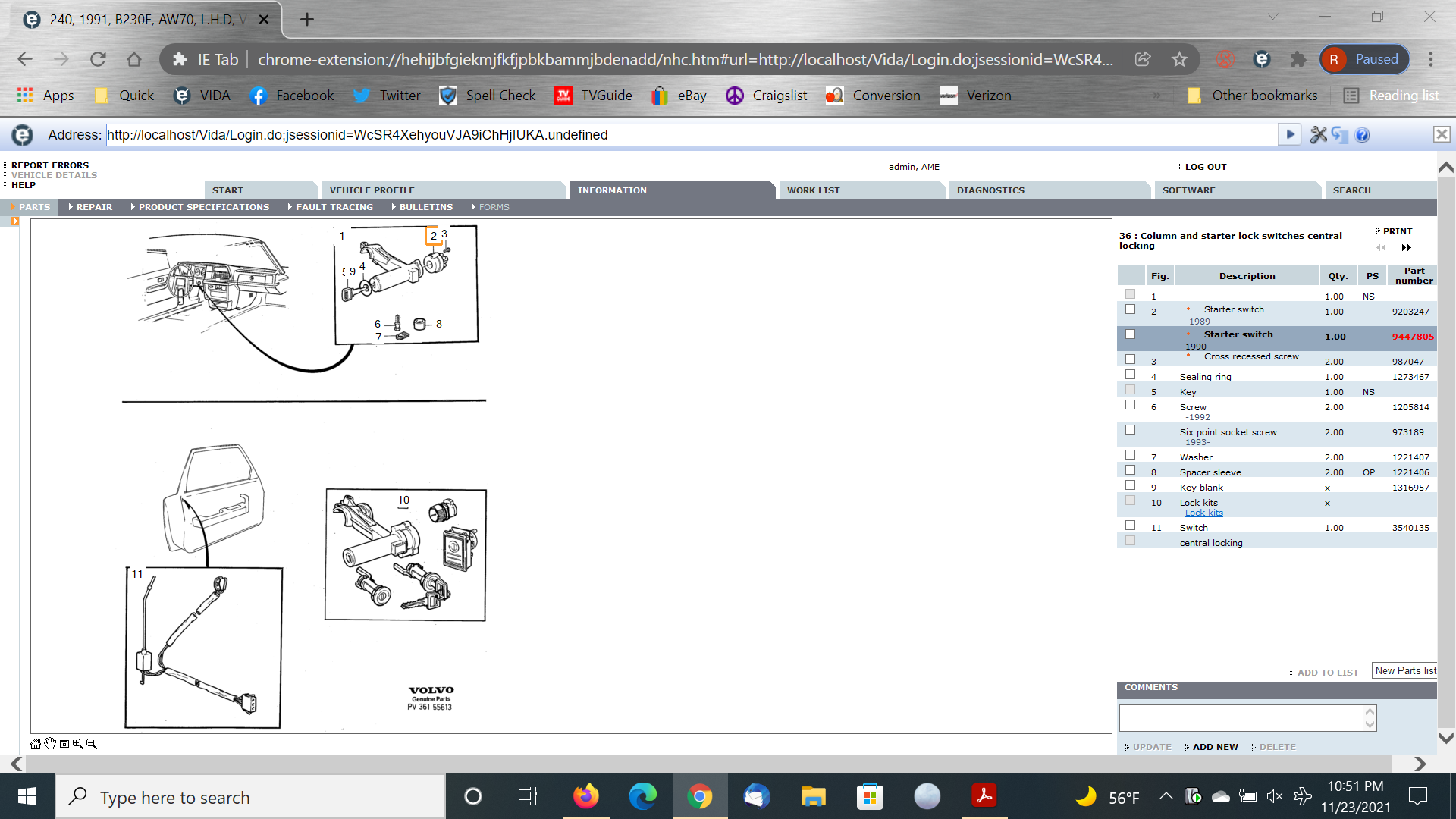1456x819 pixels.
Task: Open IE Tab tools wrench icon
Action: (x=1318, y=135)
